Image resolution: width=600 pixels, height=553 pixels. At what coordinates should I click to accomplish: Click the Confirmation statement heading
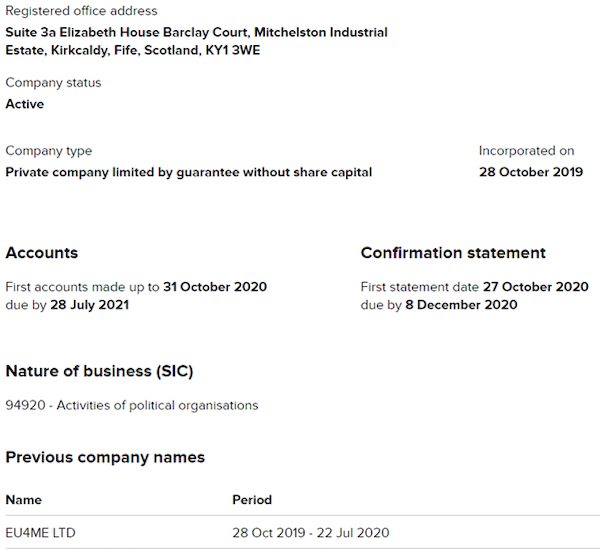click(453, 253)
